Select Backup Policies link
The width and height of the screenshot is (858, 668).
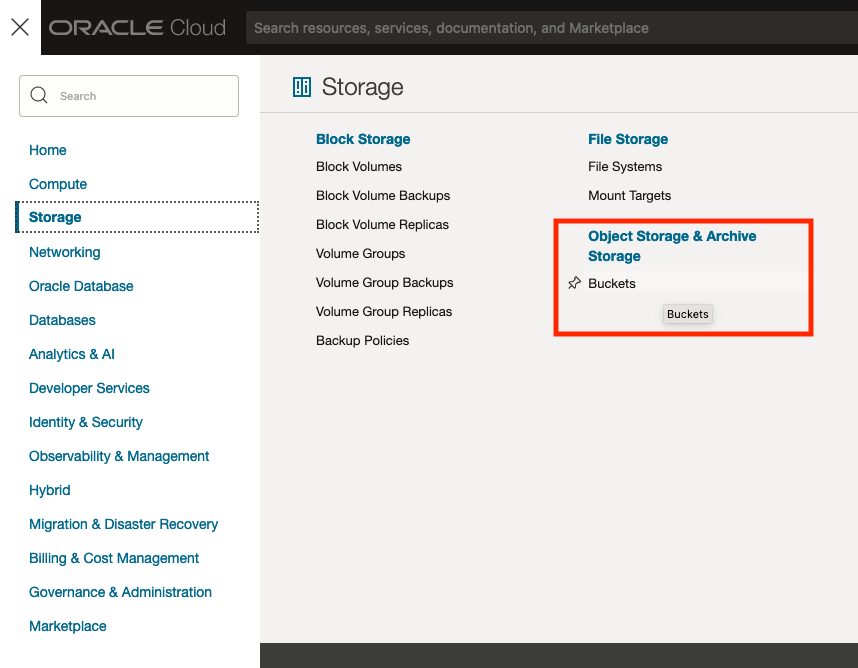(362, 341)
